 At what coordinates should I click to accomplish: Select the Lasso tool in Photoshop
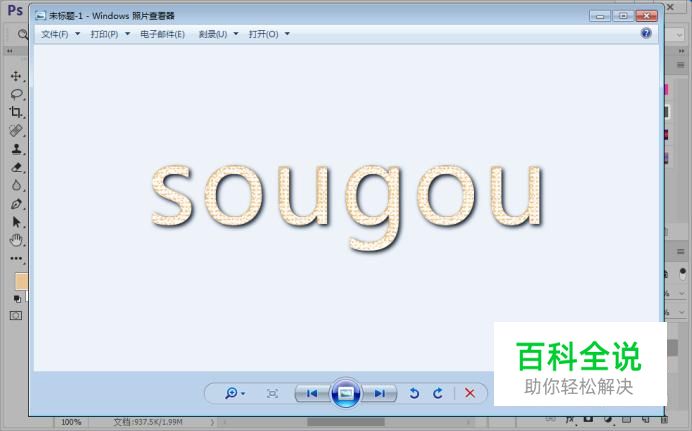click(x=16, y=94)
